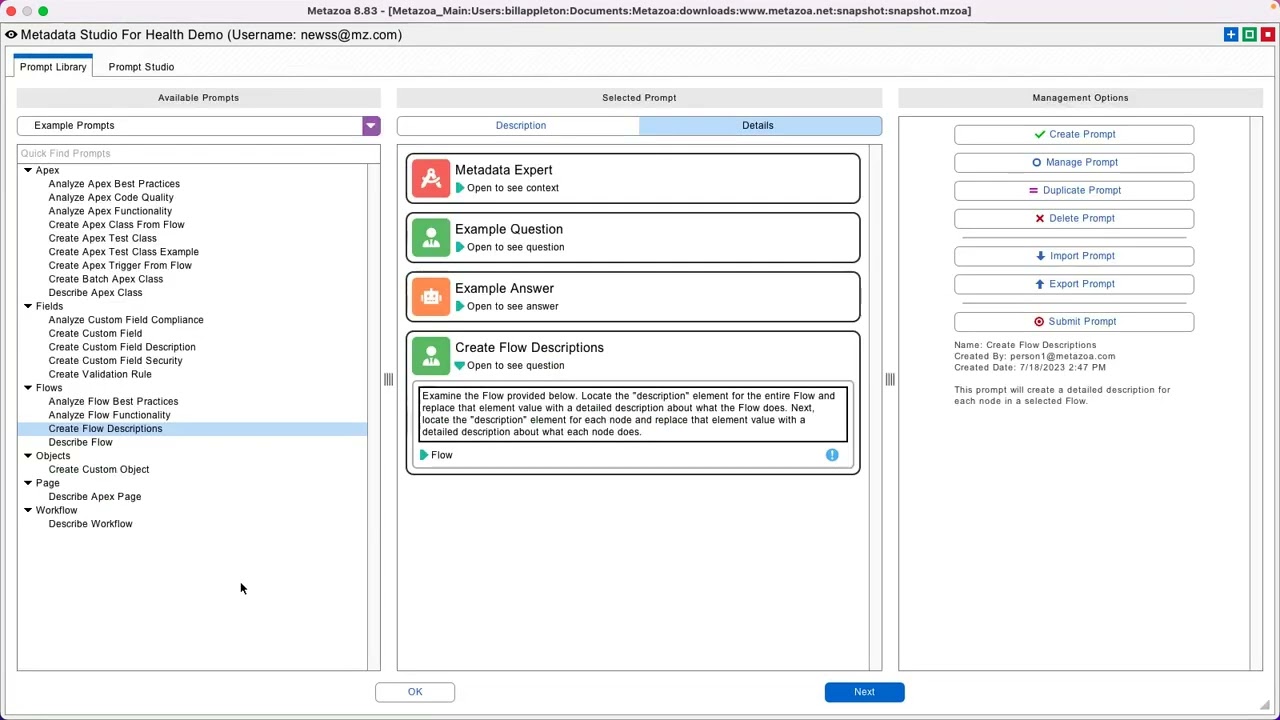Screen dimensions: 1280x720
Task: Select 'Analyze Custom Field Compliance' prompt
Action: click(126, 320)
